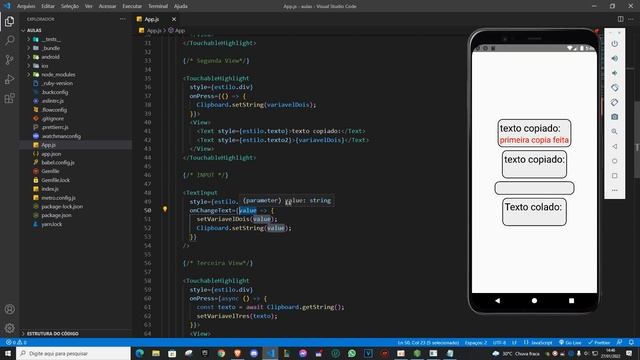This screenshot has height=360, width=640.
Task: Open the App.js file in the explorer
Action: tap(48, 145)
